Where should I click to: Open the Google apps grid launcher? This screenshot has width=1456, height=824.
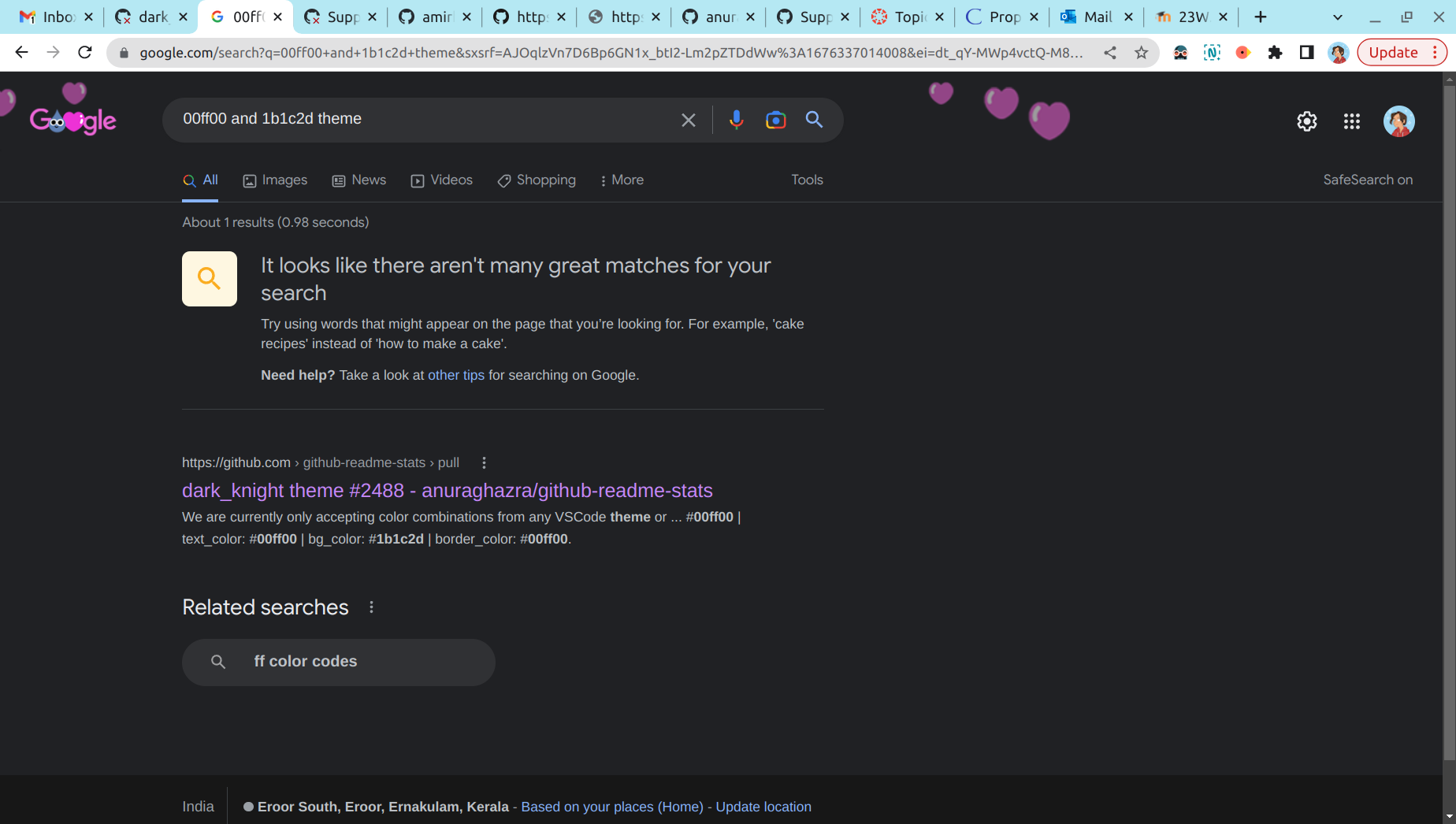pyautogui.click(x=1352, y=121)
